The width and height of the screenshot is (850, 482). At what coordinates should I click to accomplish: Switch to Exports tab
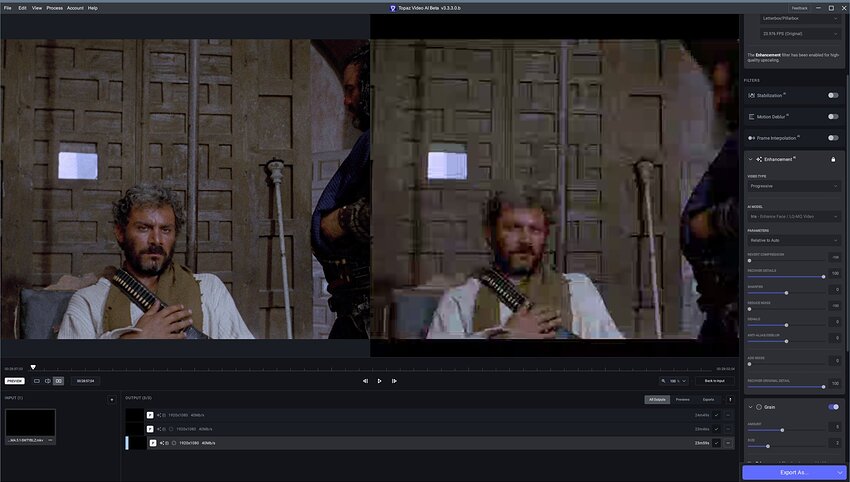click(x=708, y=400)
